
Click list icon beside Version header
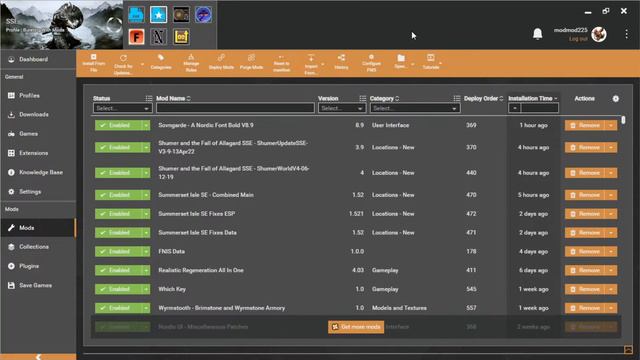point(362,98)
